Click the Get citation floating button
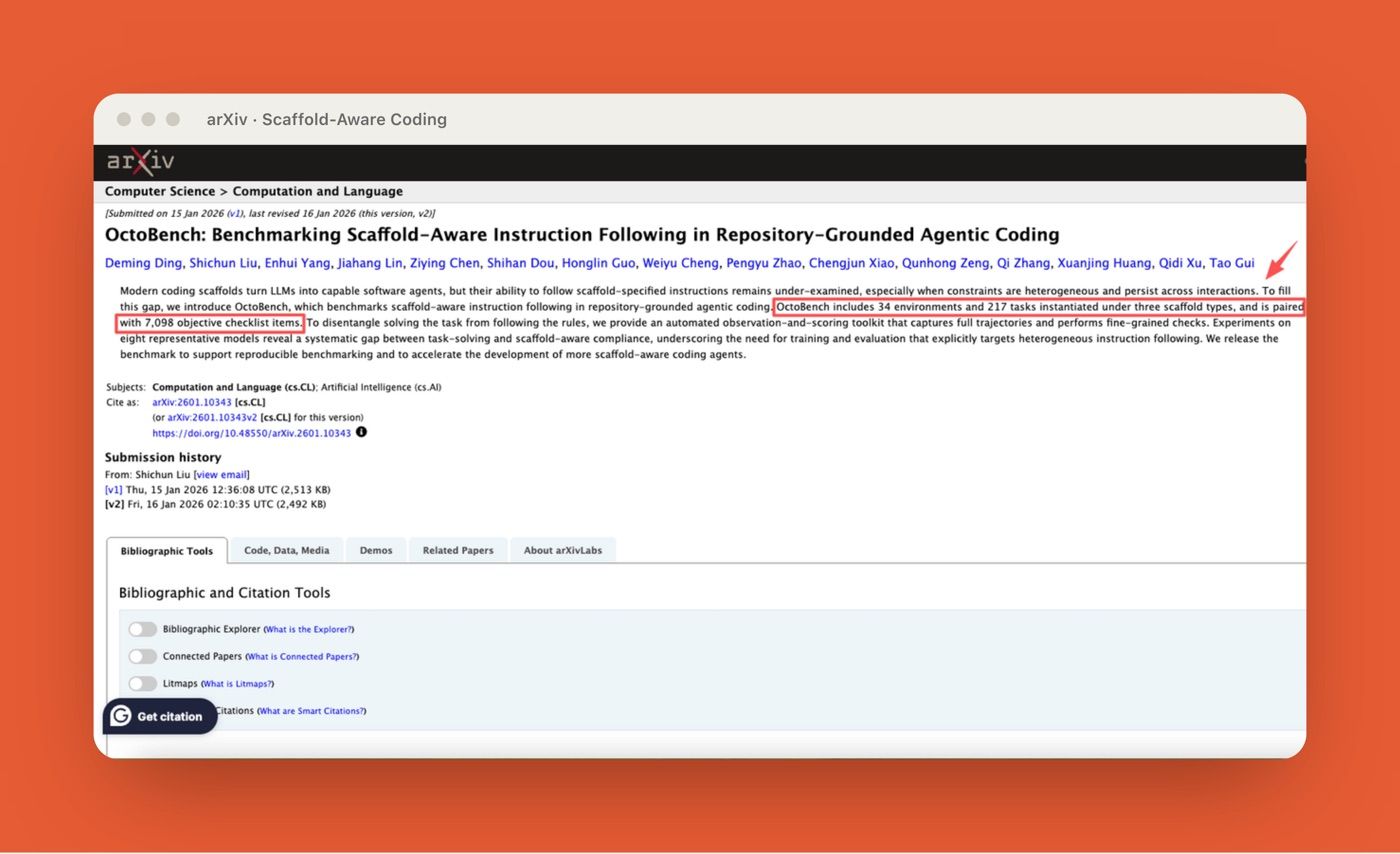 (160, 716)
